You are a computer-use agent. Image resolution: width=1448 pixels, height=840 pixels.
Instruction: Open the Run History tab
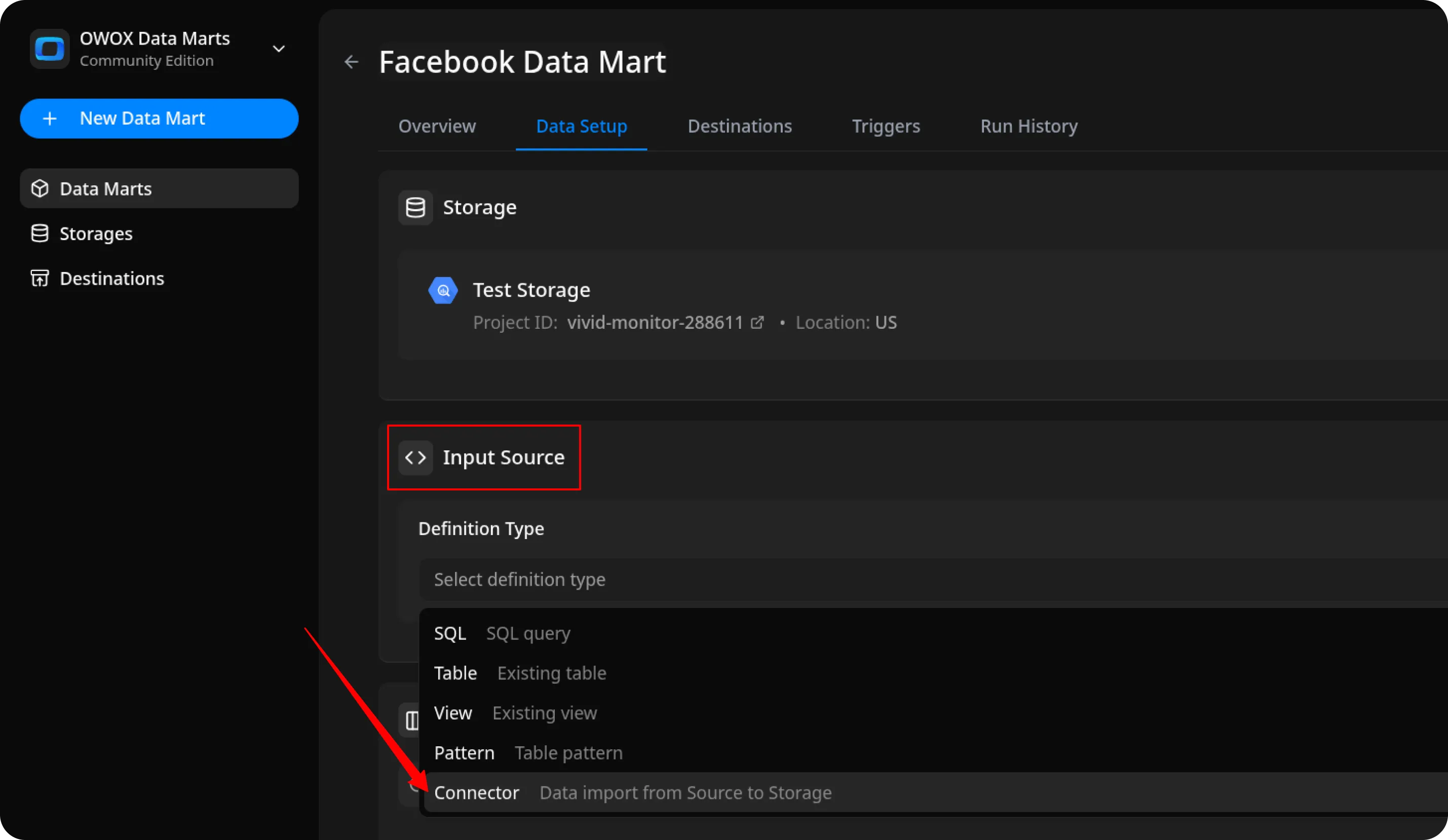(x=1028, y=126)
